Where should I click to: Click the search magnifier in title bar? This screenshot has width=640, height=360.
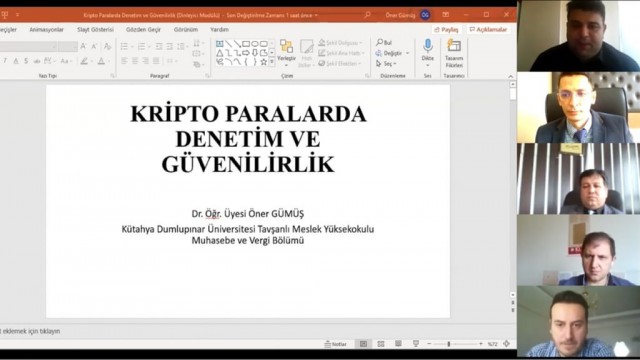367,15
